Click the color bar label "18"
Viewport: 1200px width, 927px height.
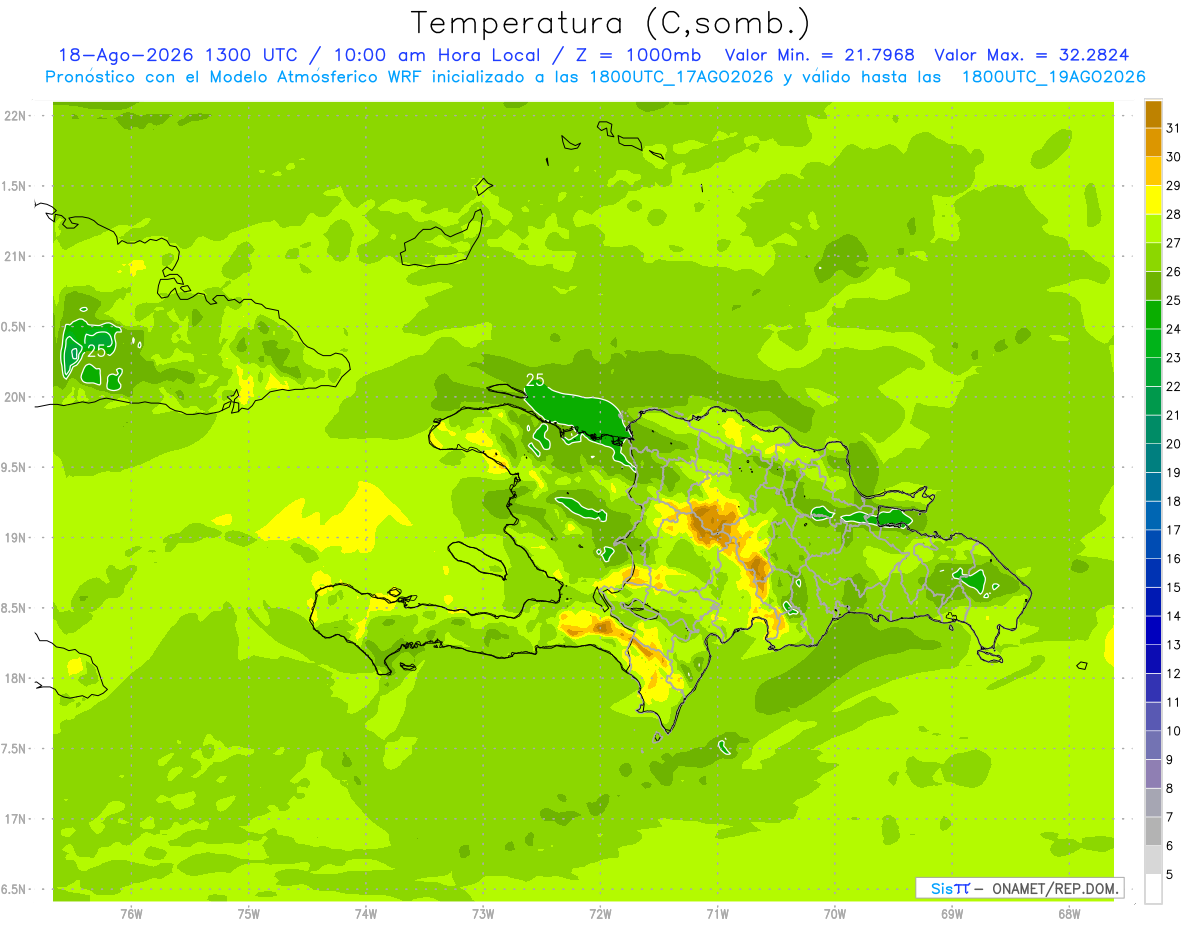click(x=1173, y=501)
